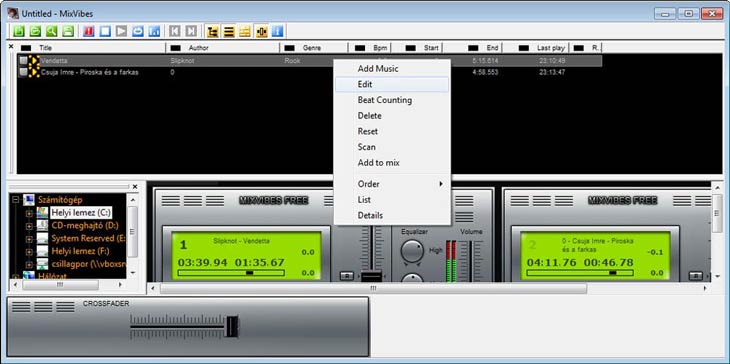Click player 2's green track progress bar
730x364 pixels.
(x=580, y=273)
